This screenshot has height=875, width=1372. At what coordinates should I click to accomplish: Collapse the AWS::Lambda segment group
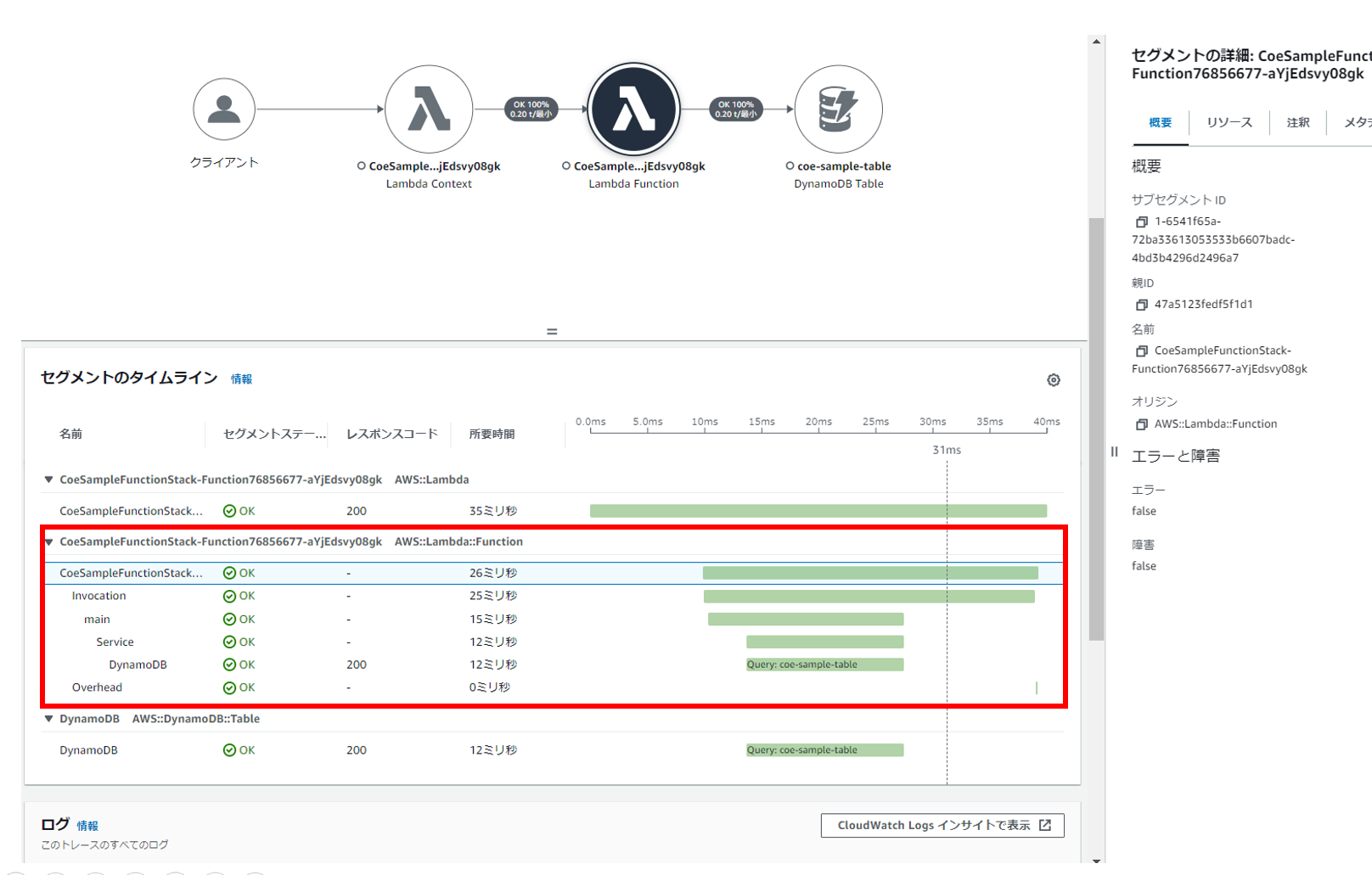coord(49,480)
